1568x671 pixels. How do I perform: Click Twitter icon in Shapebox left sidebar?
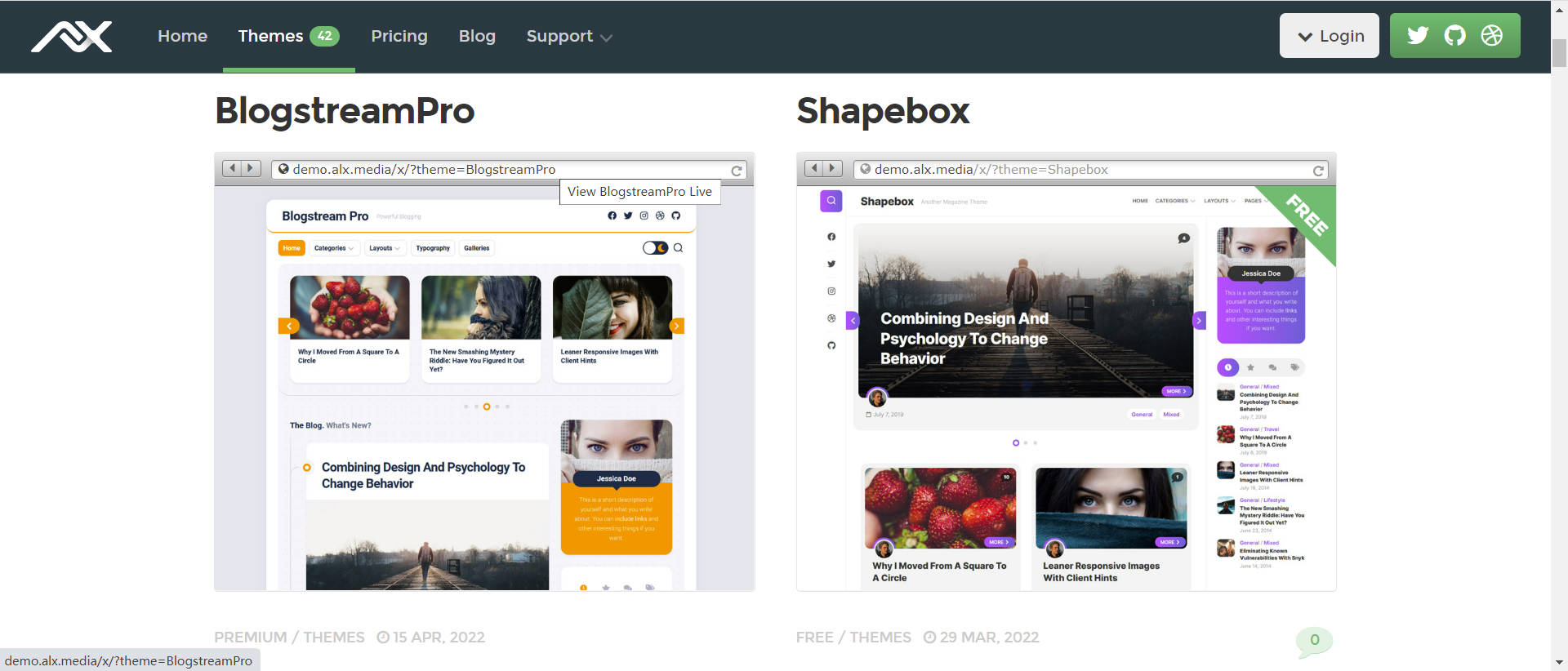(x=831, y=264)
